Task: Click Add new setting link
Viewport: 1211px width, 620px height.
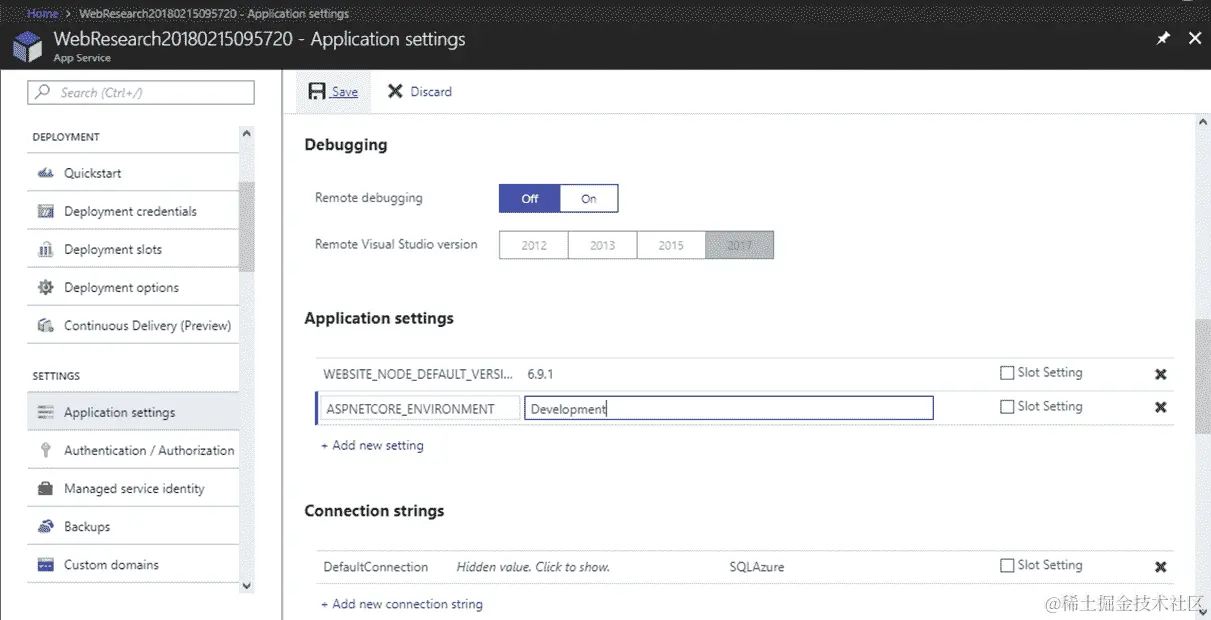Action: tap(372, 446)
